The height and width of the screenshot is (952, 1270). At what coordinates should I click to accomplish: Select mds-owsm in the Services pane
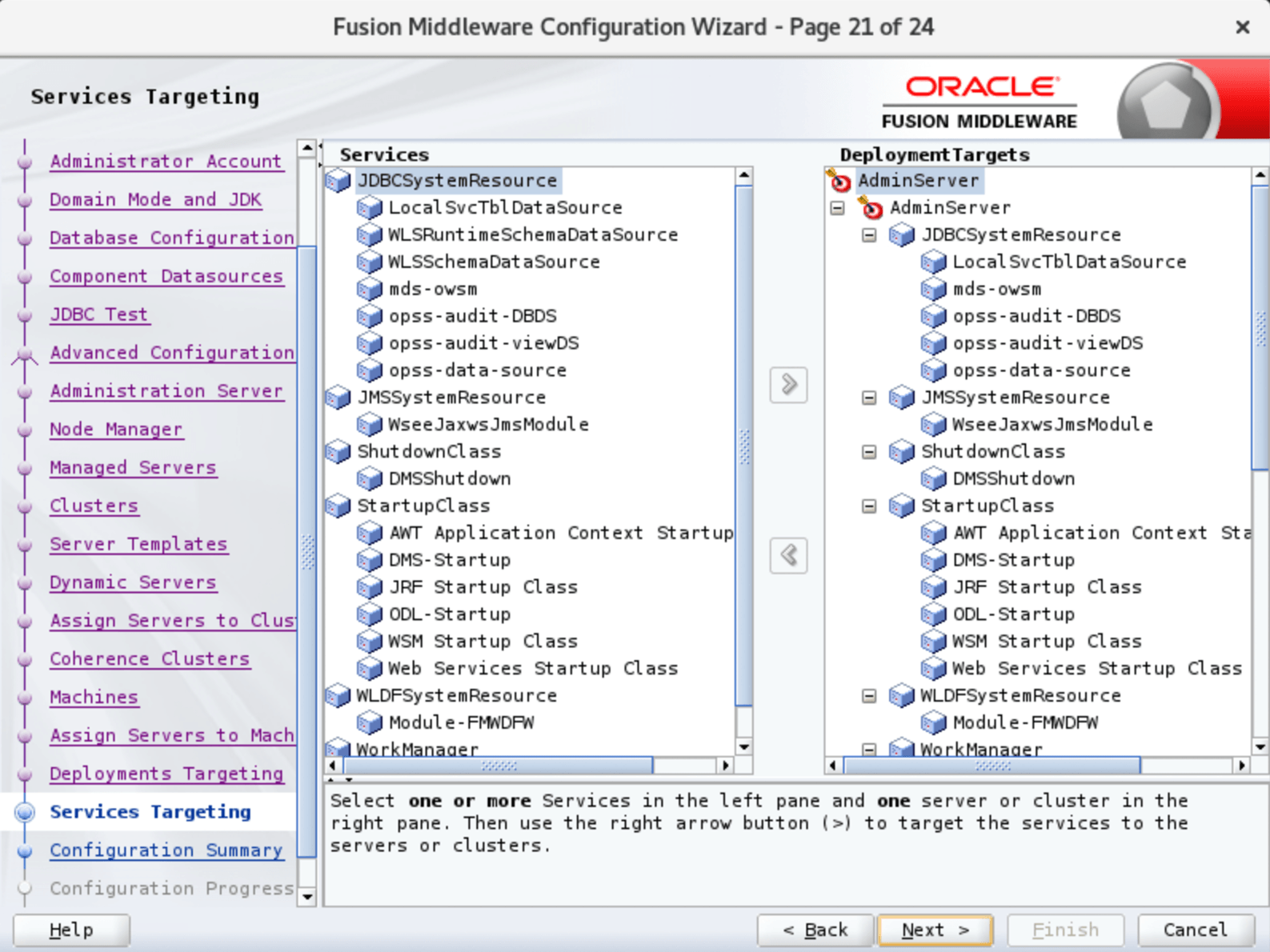(x=433, y=290)
